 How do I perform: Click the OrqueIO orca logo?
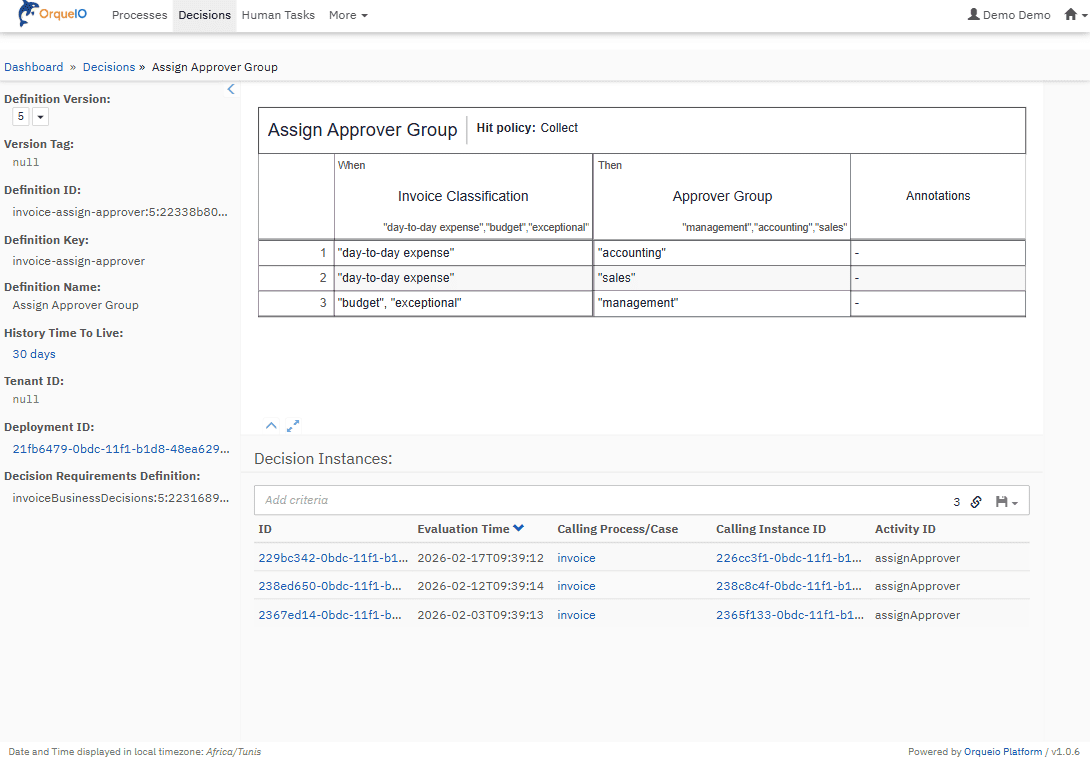[x=53, y=14]
